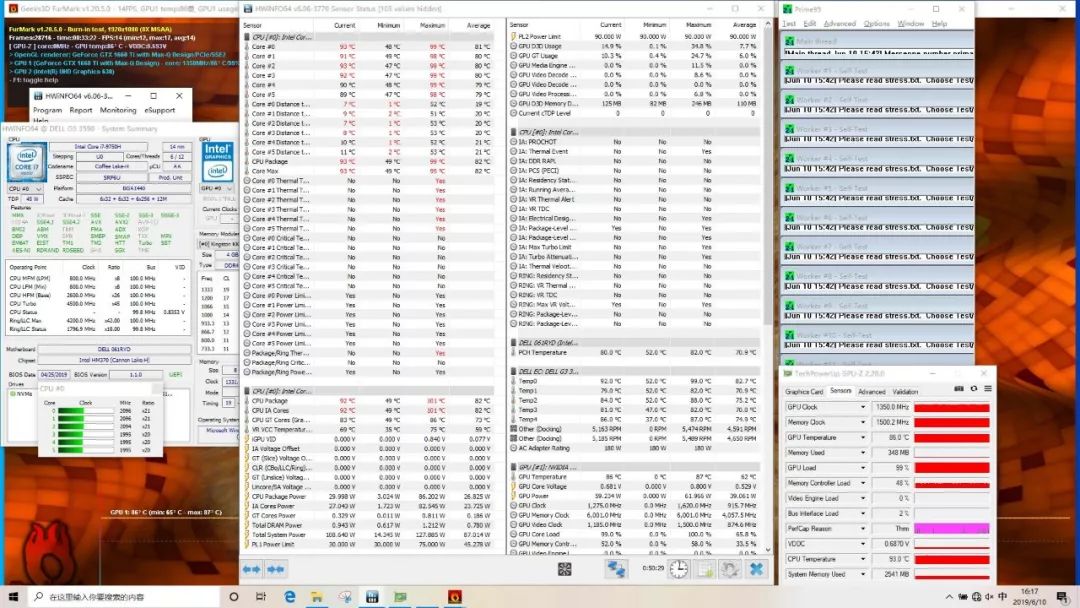Open the GPU Clock sensor dropdown
Viewport: 1080px width, 608px height.
(863, 407)
